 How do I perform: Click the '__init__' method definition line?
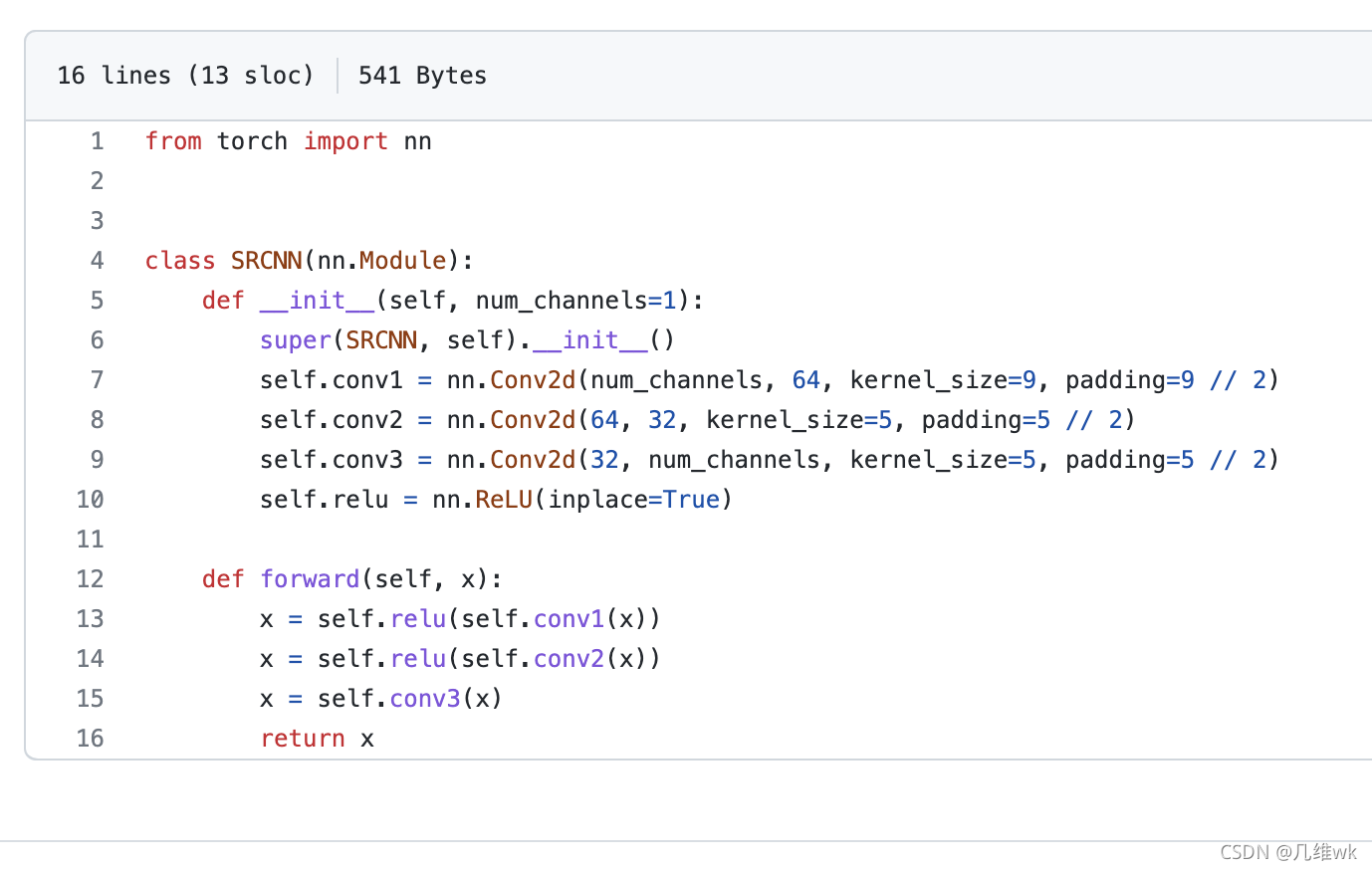pyautogui.click(x=453, y=301)
